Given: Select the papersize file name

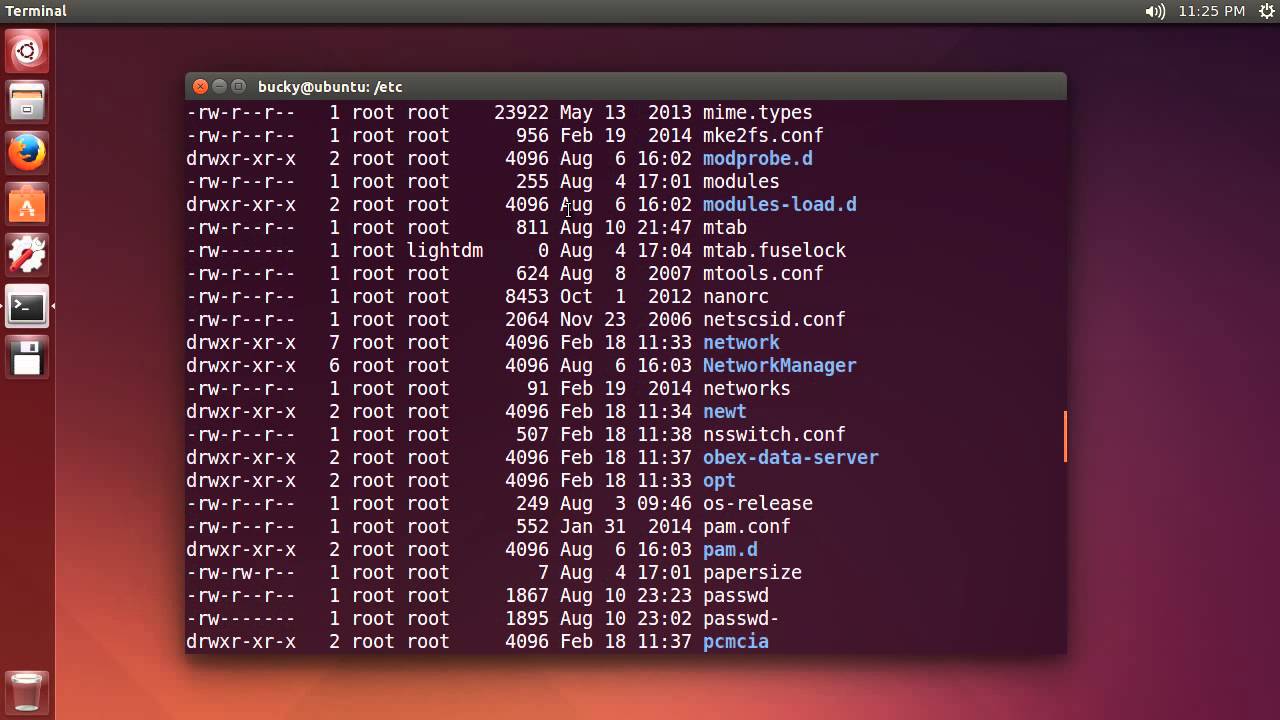Looking at the screenshot, I should (x=752, y=572).
